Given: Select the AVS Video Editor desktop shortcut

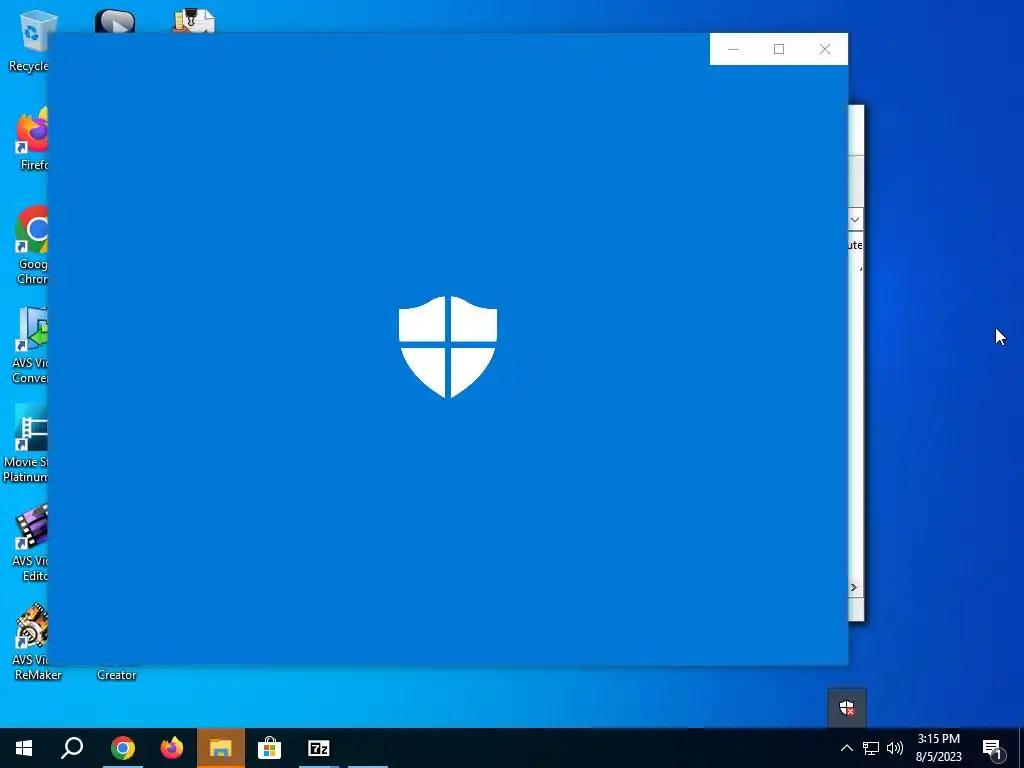Looking at the screenshot, I should (29, 543).
